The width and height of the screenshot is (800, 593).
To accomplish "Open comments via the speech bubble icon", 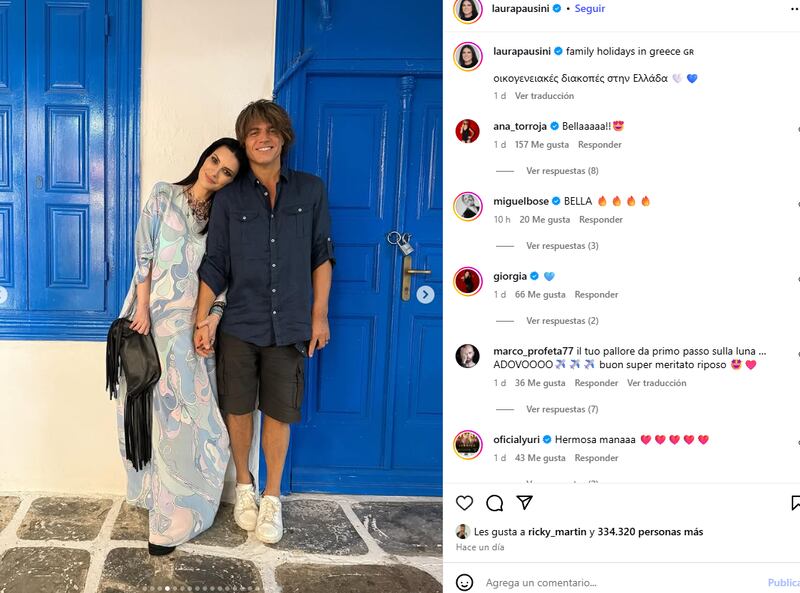I will (x=494, y=503).
